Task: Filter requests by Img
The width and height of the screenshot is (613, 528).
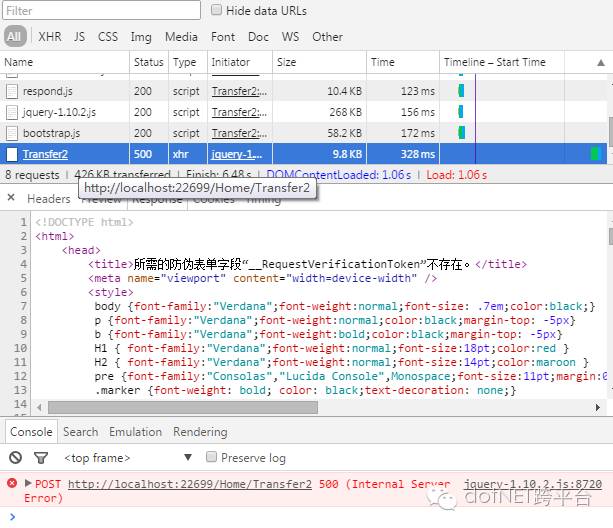Action: (x=141, y=37)
